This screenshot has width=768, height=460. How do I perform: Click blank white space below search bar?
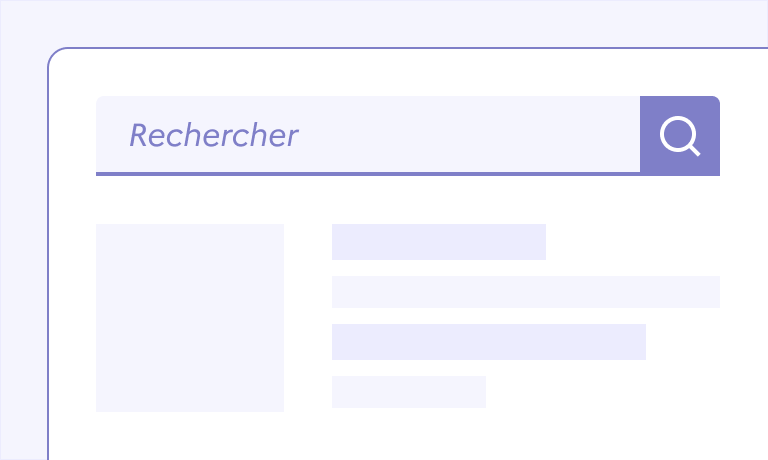tap(408, 200)
